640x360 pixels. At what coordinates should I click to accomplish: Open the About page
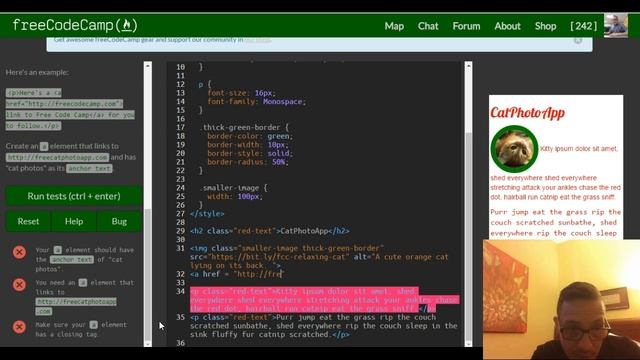507,26
